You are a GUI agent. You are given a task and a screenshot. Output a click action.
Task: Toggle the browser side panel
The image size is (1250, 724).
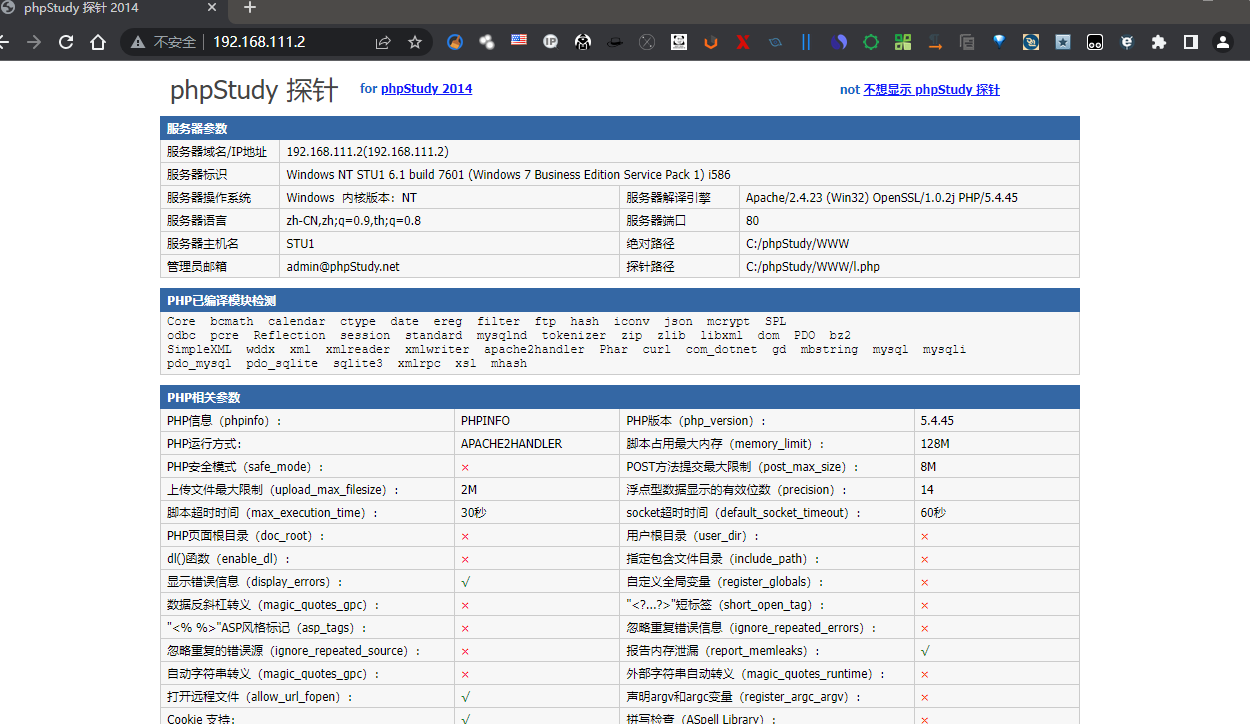pyautogui.click(x=1191, y=42)
